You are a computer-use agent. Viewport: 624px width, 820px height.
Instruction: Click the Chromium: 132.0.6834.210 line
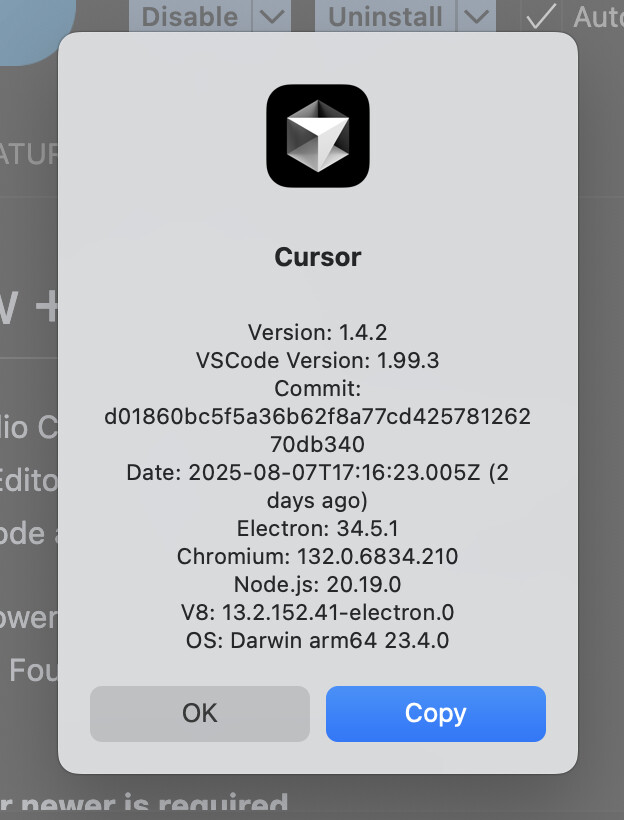tap(317, 556)
